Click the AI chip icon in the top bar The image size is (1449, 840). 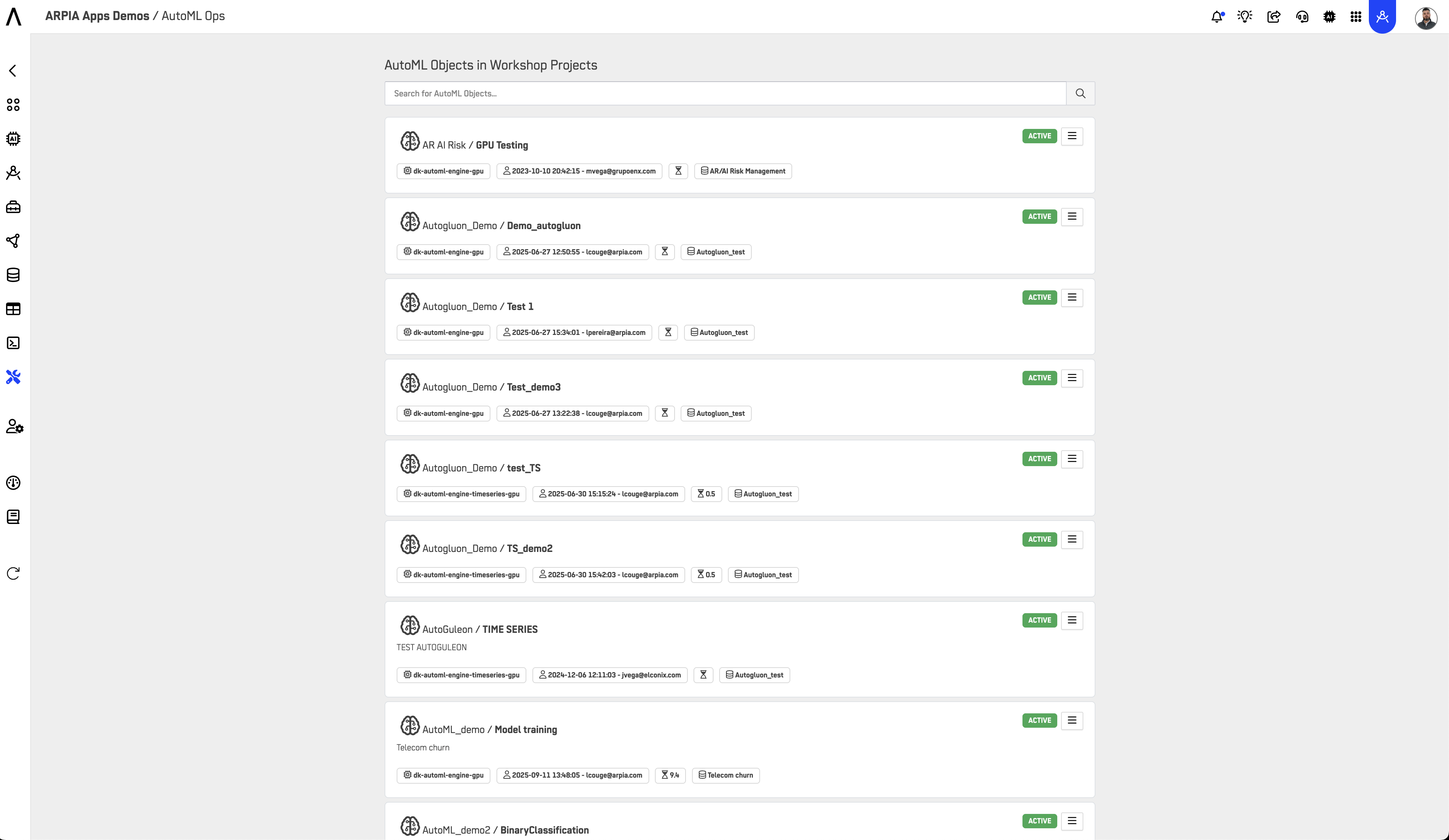pyautogui.click(x=1330, y=17)
